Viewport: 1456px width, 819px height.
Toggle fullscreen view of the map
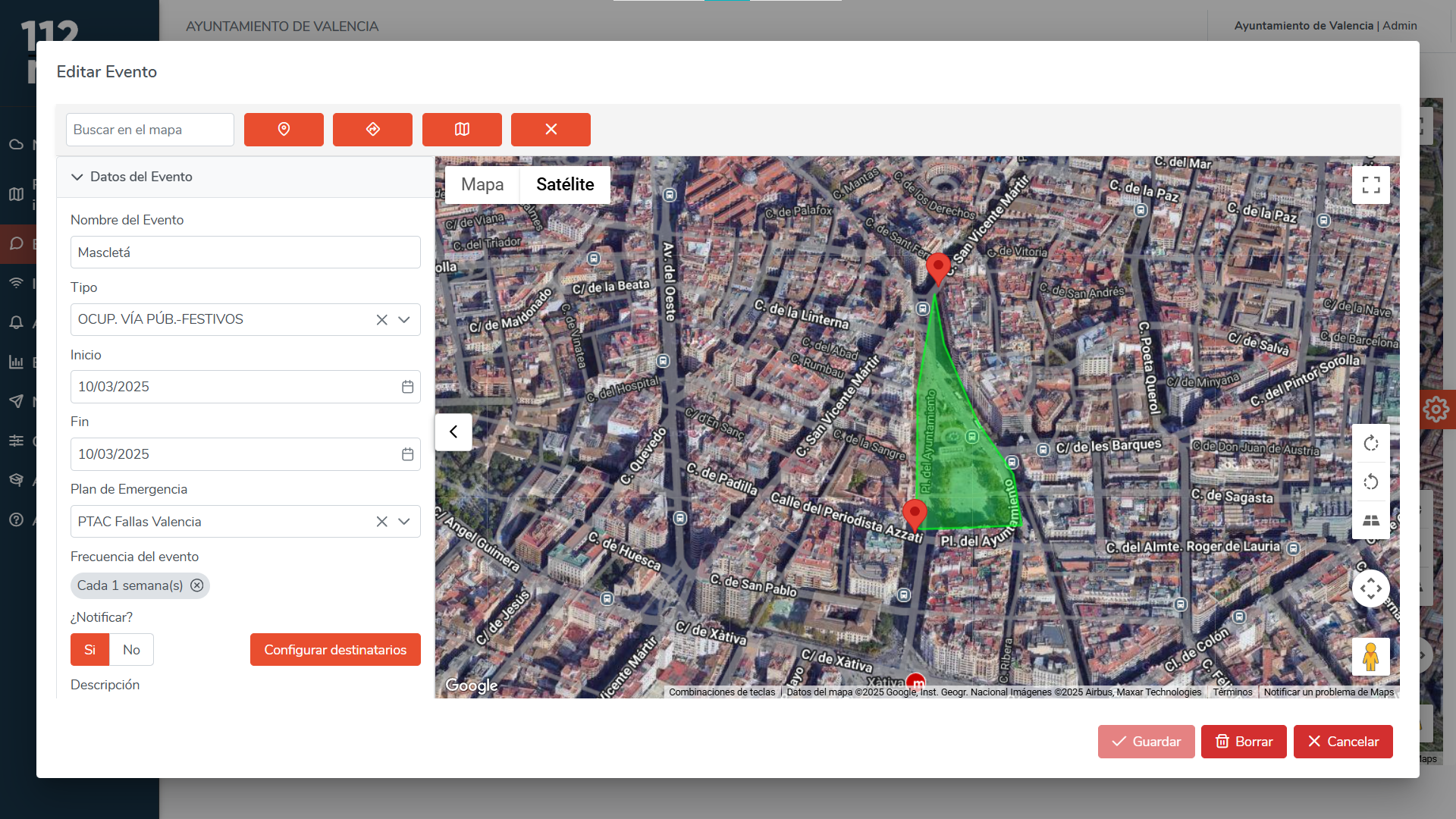tap(1370, 185)
